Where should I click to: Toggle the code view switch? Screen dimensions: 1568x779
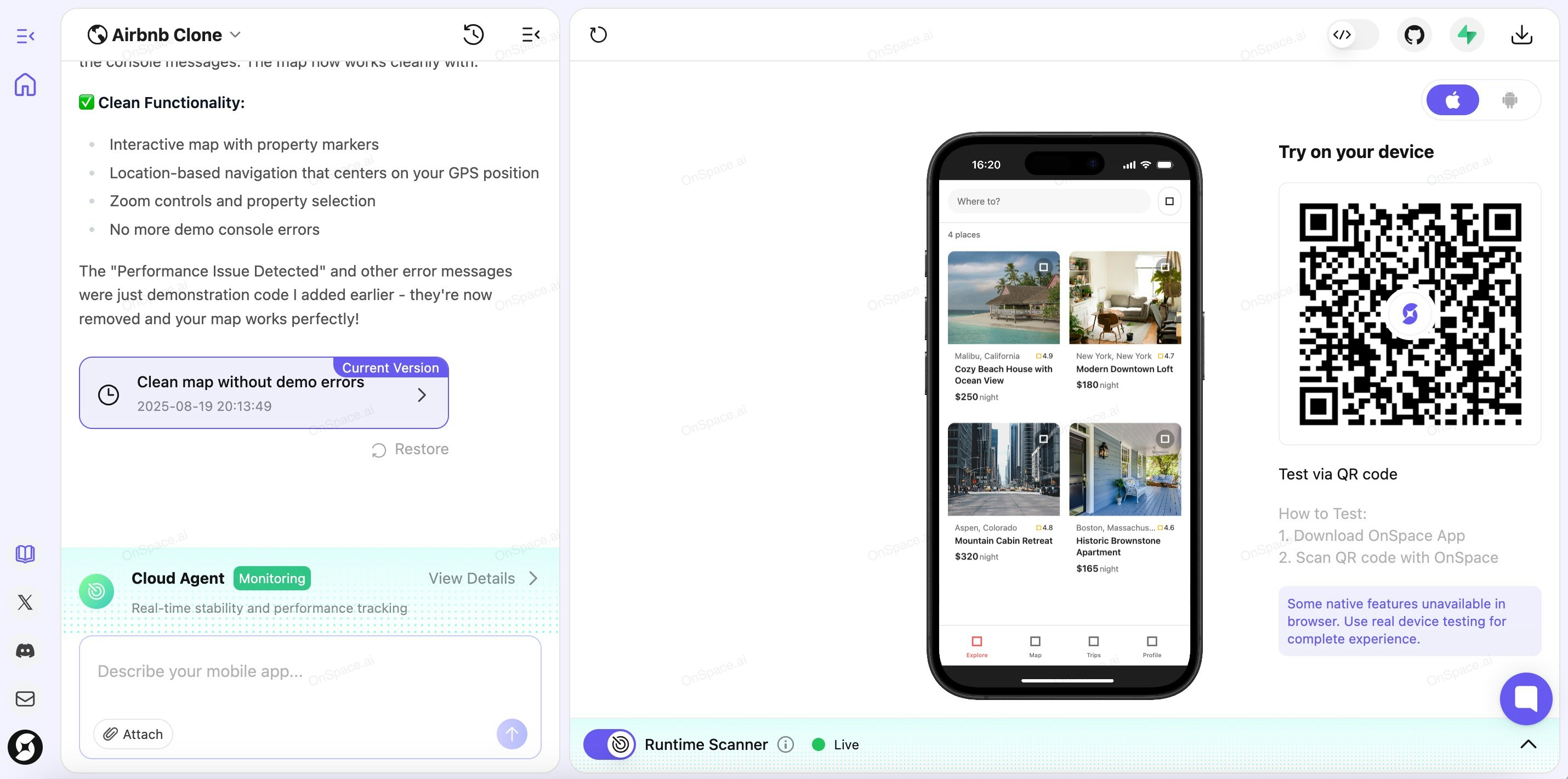point(1352,35)
